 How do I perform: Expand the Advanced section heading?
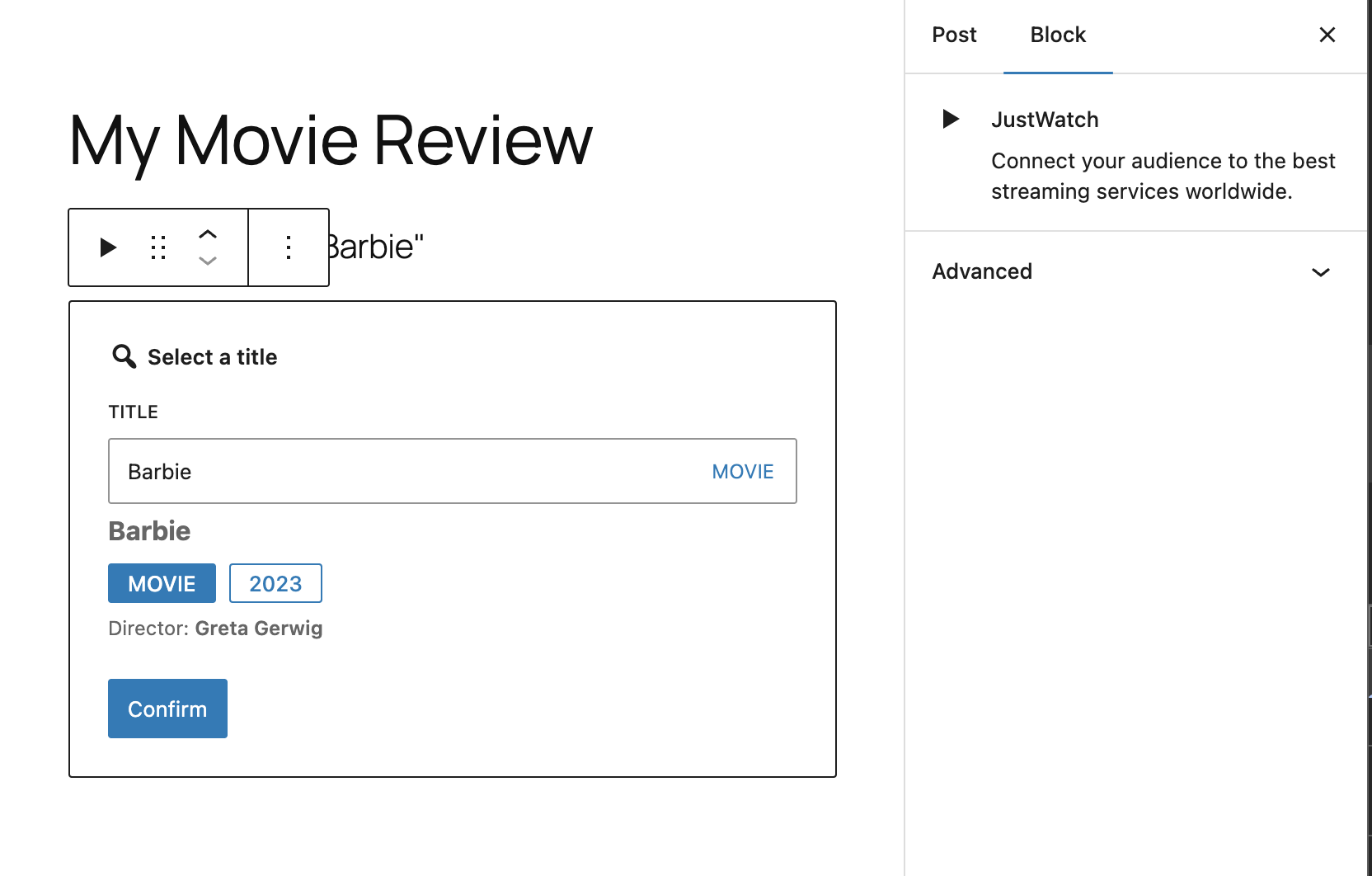tap(982, 271)
